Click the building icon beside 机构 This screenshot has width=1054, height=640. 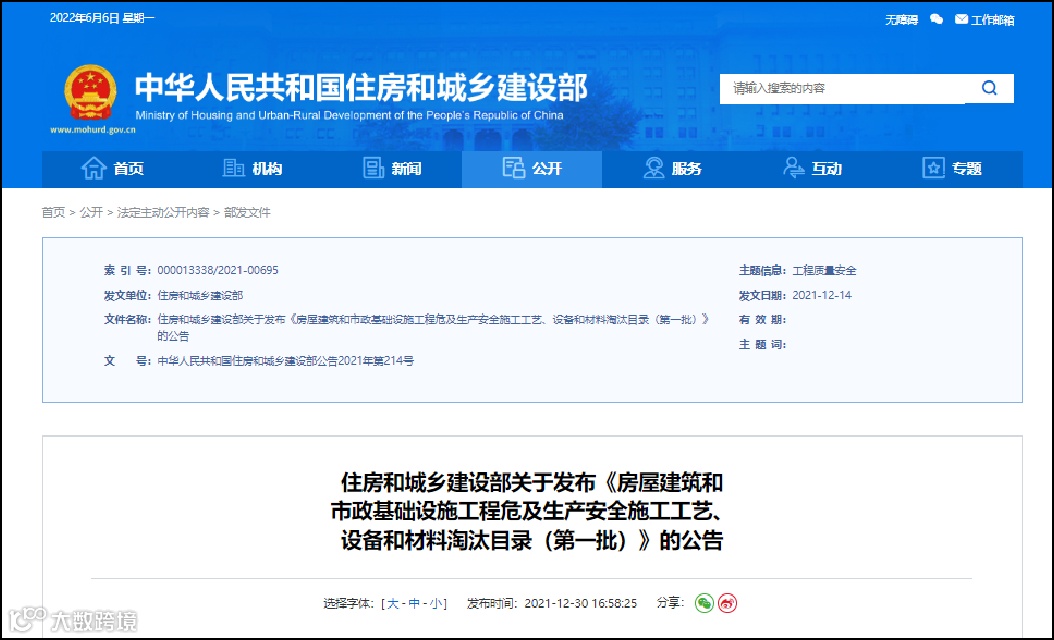233,168
